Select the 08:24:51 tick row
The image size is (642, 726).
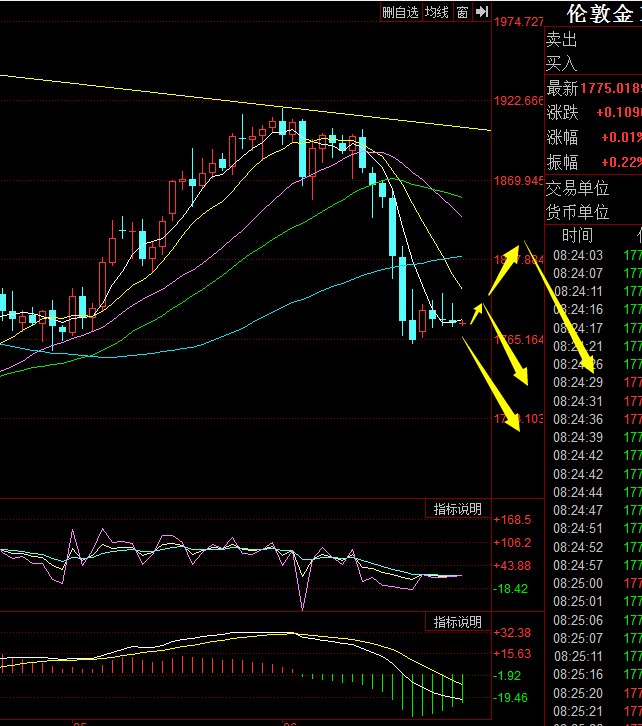tap(594, 528)
